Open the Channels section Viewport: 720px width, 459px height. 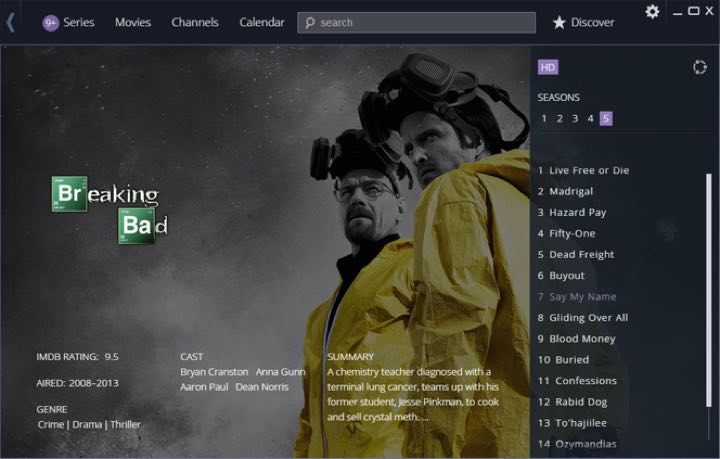(195, 22)
